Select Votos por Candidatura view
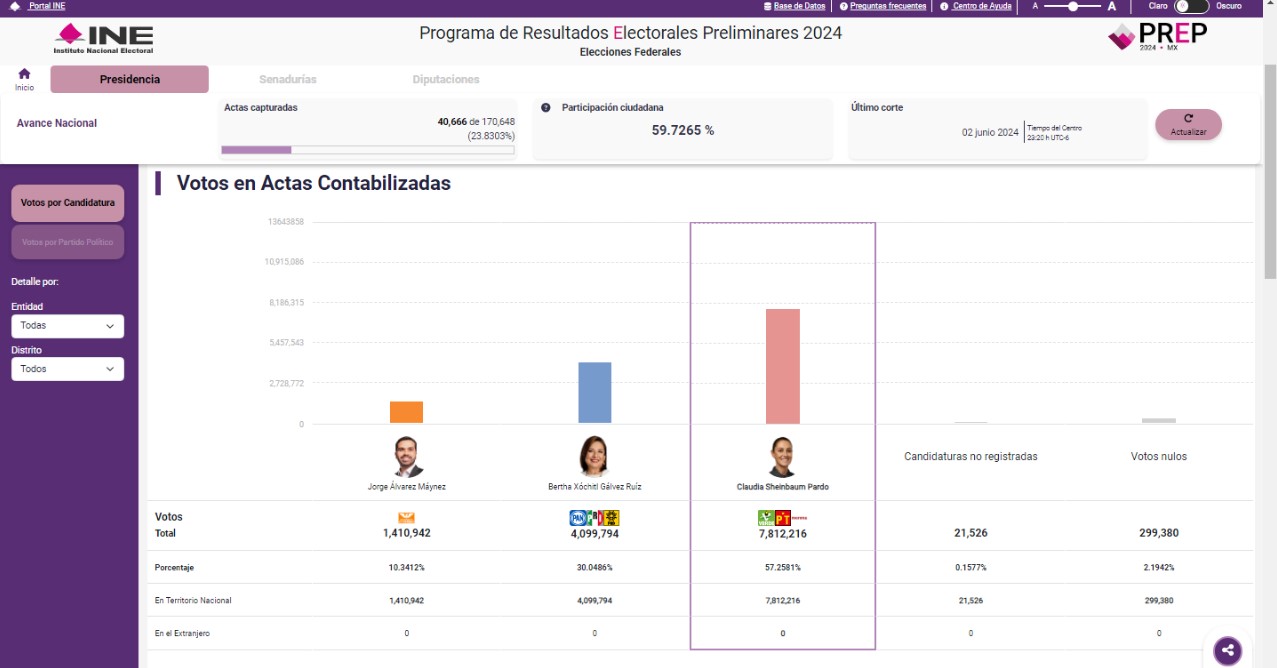The width and height of the screenshot is (1277, 668). pyautogui.click(x=68, y=203)
